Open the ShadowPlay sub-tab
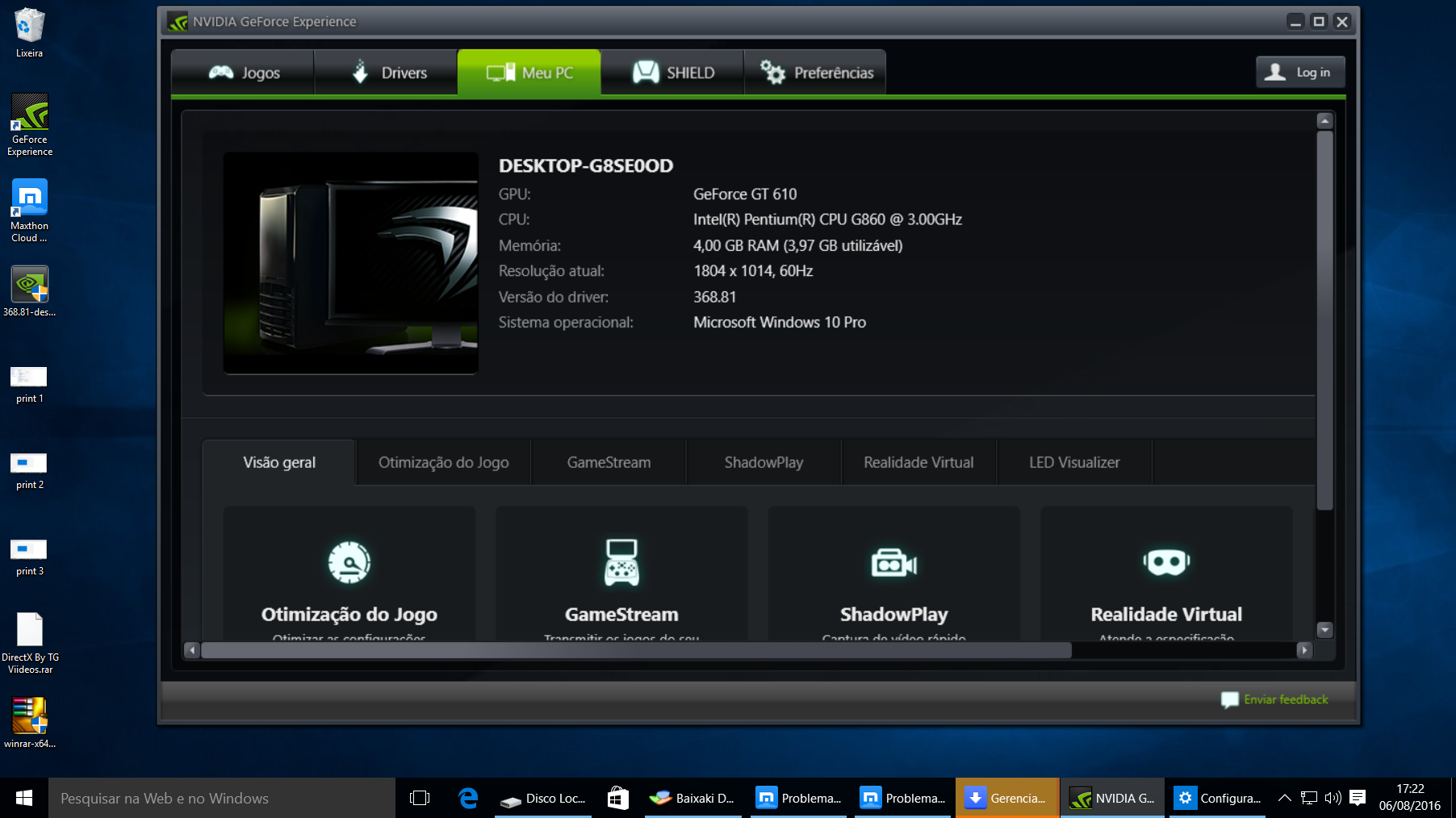The image size is (1456, 818). [764, 462]
